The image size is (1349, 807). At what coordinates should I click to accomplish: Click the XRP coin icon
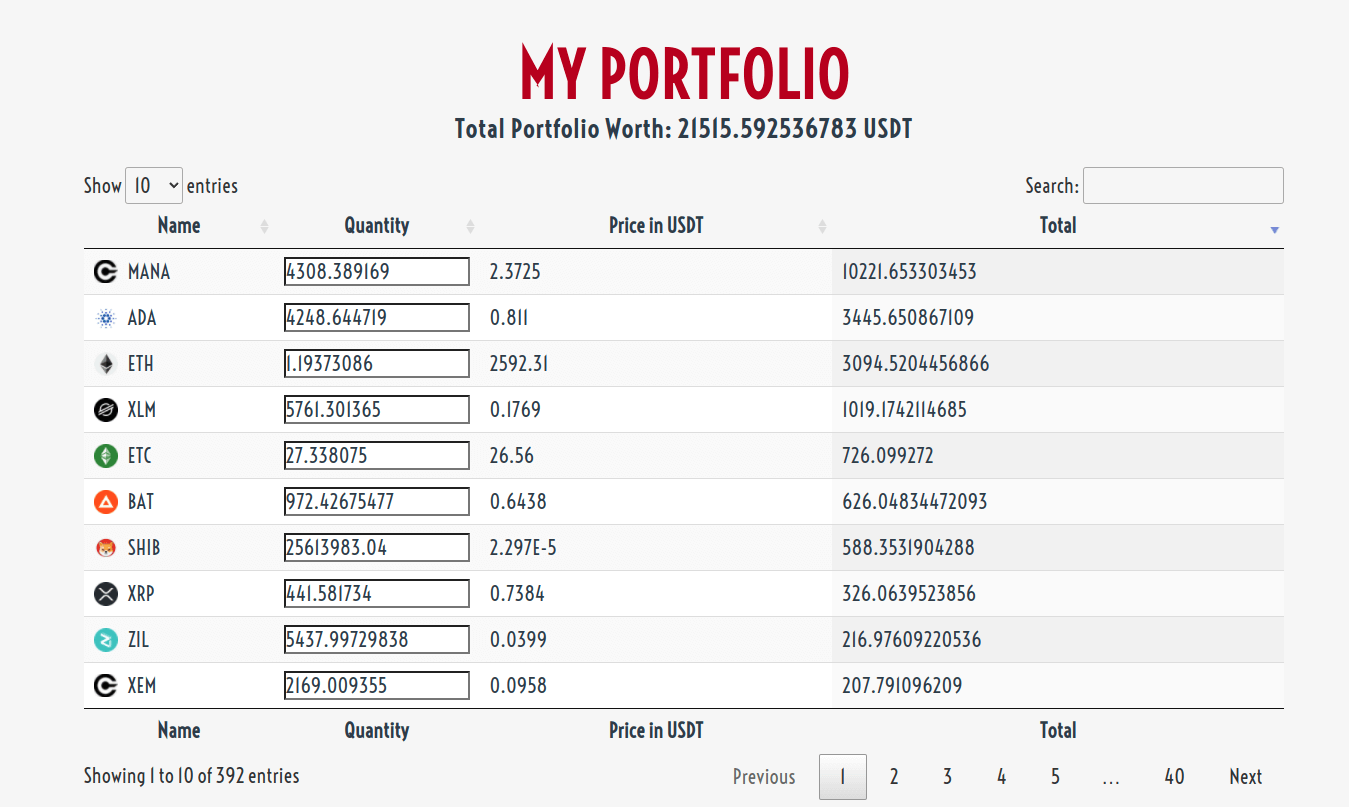point(105,594)
